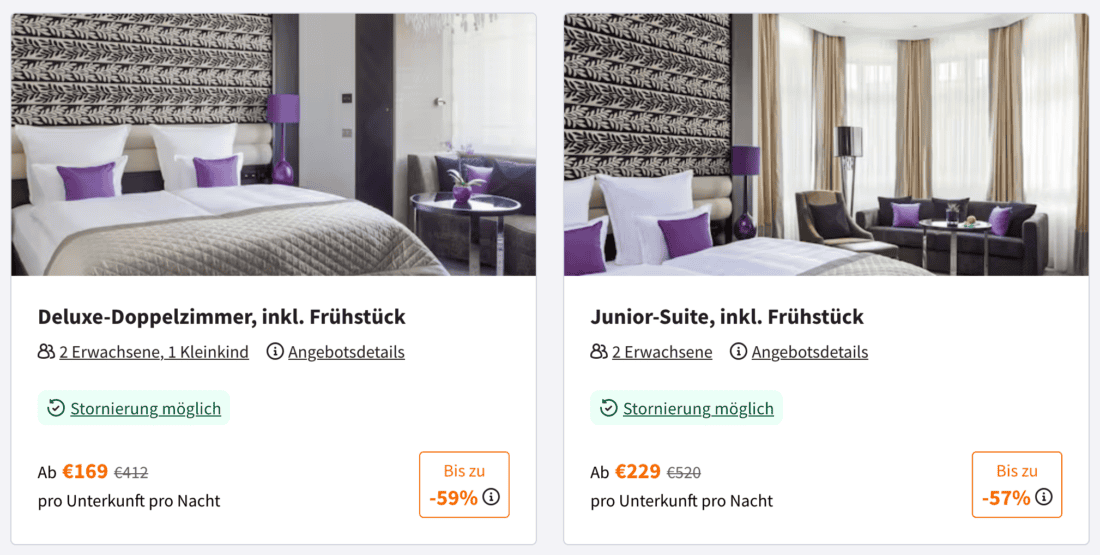This screenshot has height=555, width=1100.
Task: Click the guests icon on Deluxe-Doppelzimmer card
Action: (x=46, y=352)
